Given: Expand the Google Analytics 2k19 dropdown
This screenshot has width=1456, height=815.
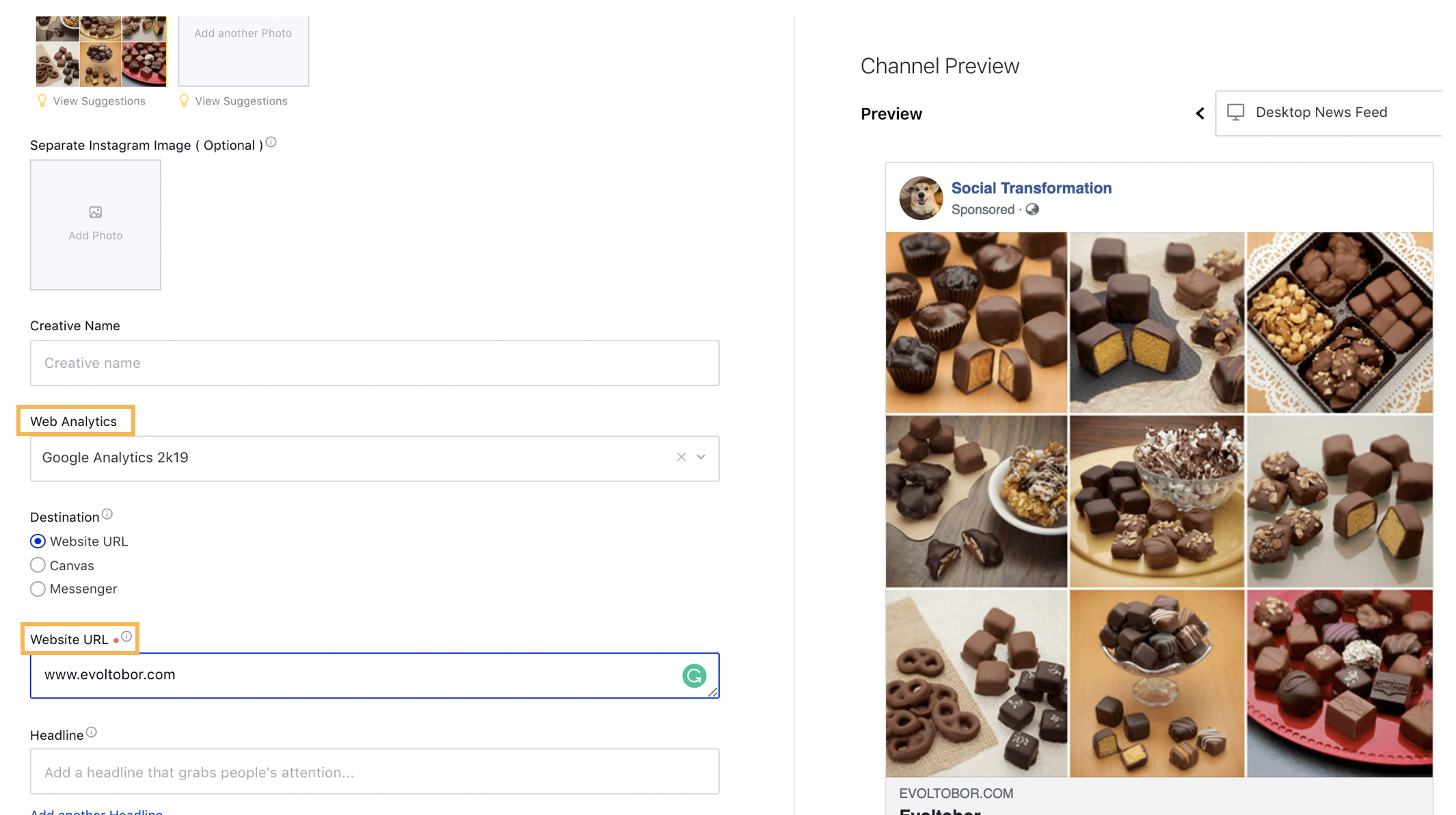Looking at the screenshot, I should 701,458.
